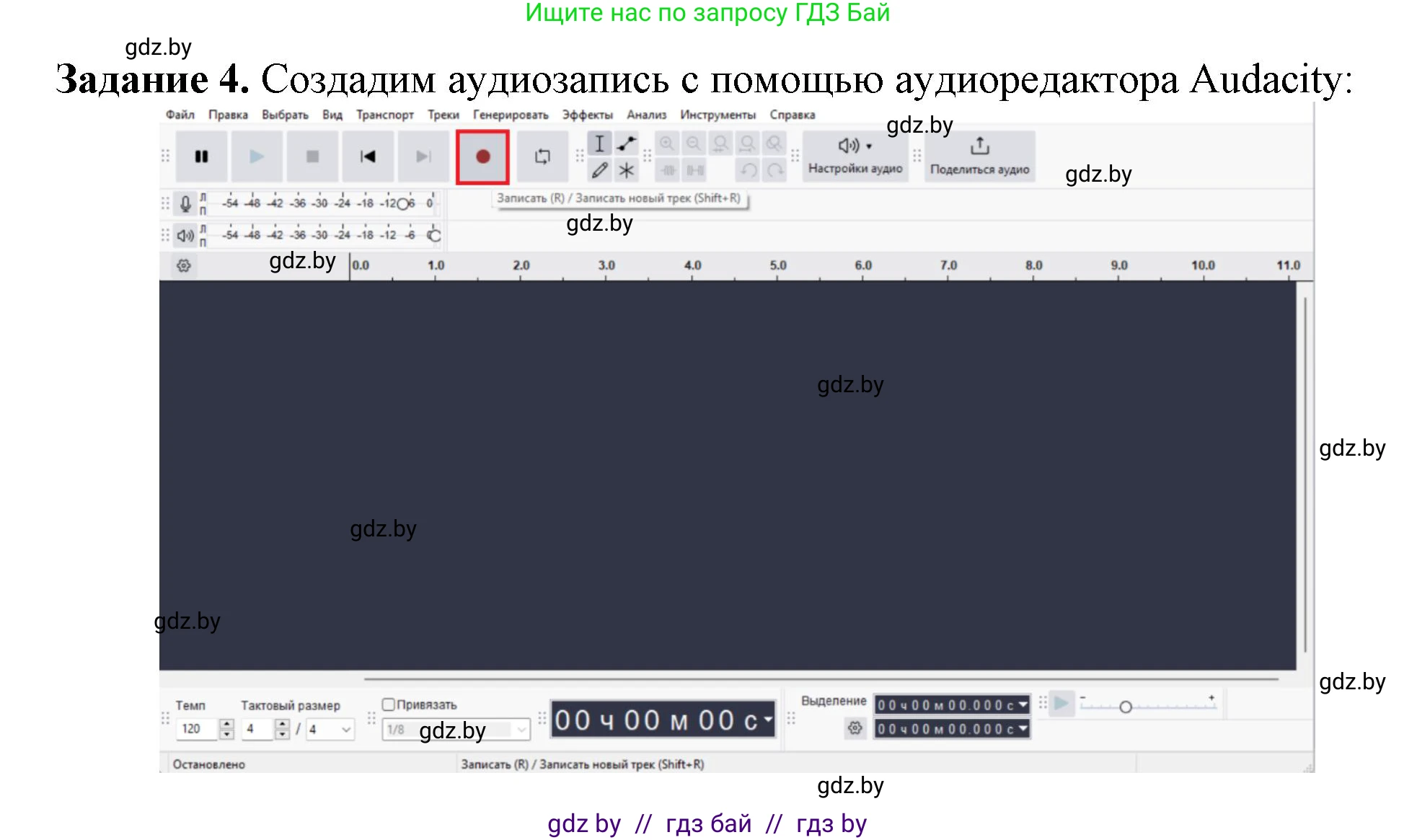Open the Транспорт menu

pyautogui.click(x=385, y=114)
